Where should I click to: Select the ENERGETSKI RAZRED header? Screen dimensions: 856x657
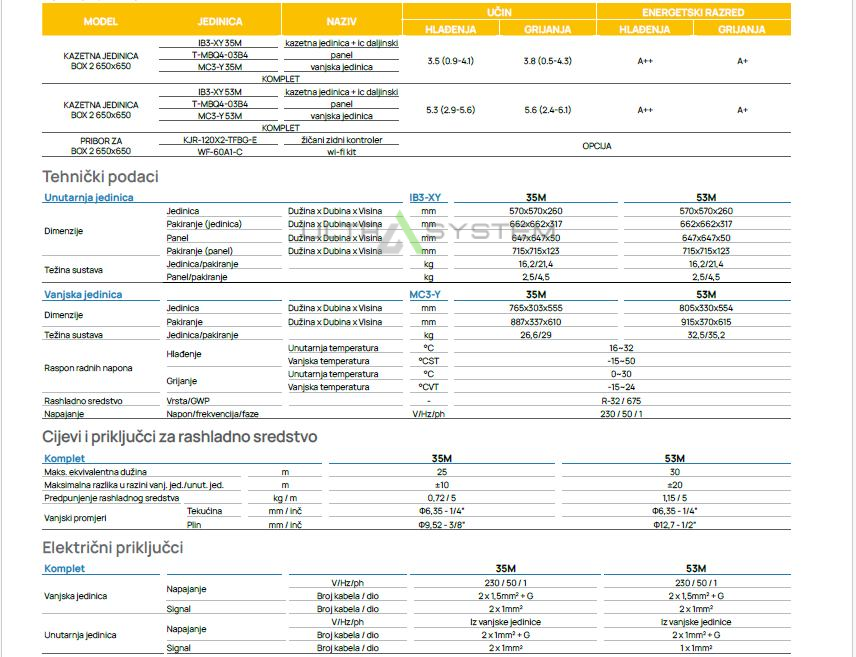point(693,12)
